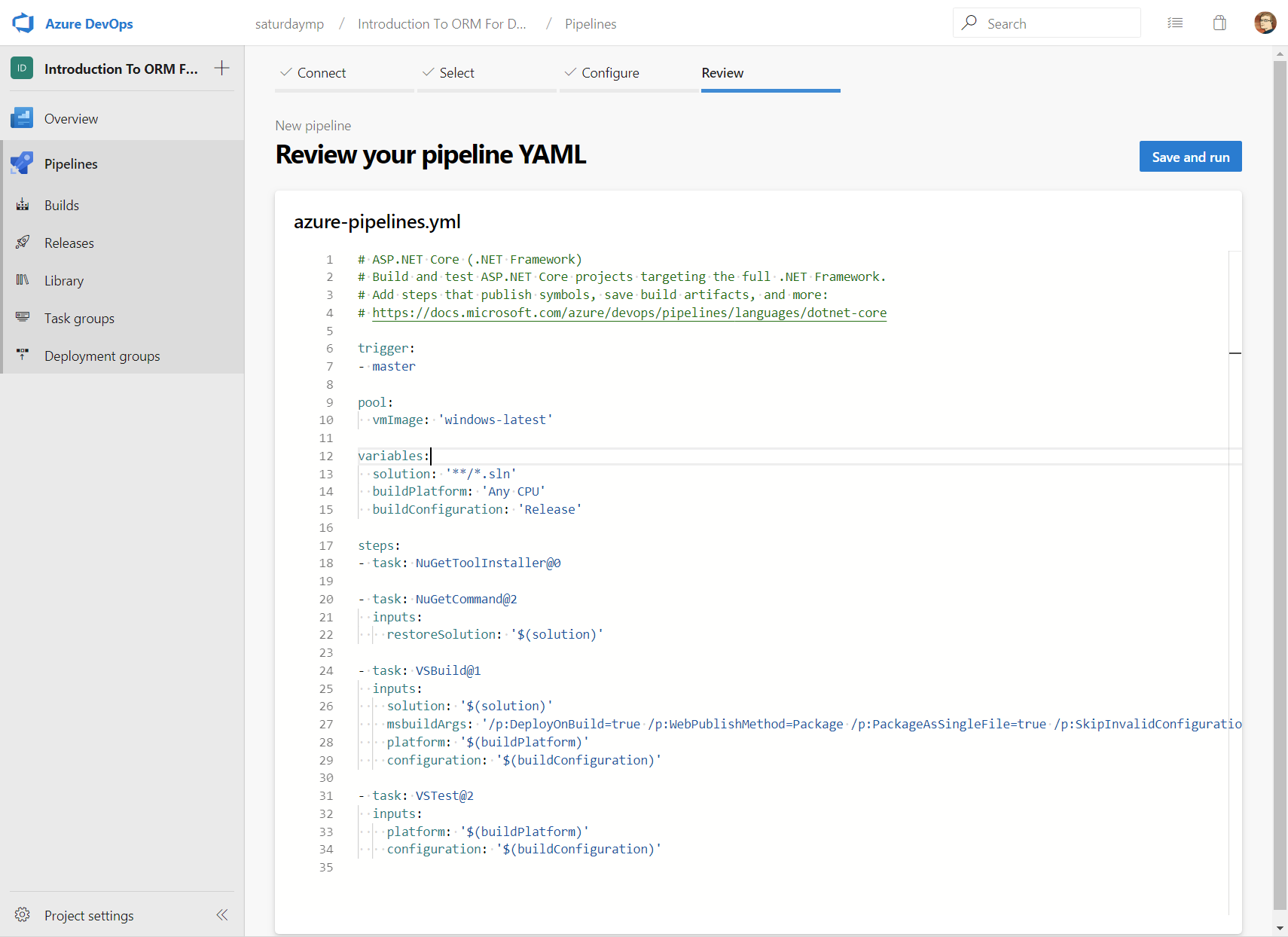The image size is (1288, 937).
Task: Go back to the Configure step
Action: (609, 73)
